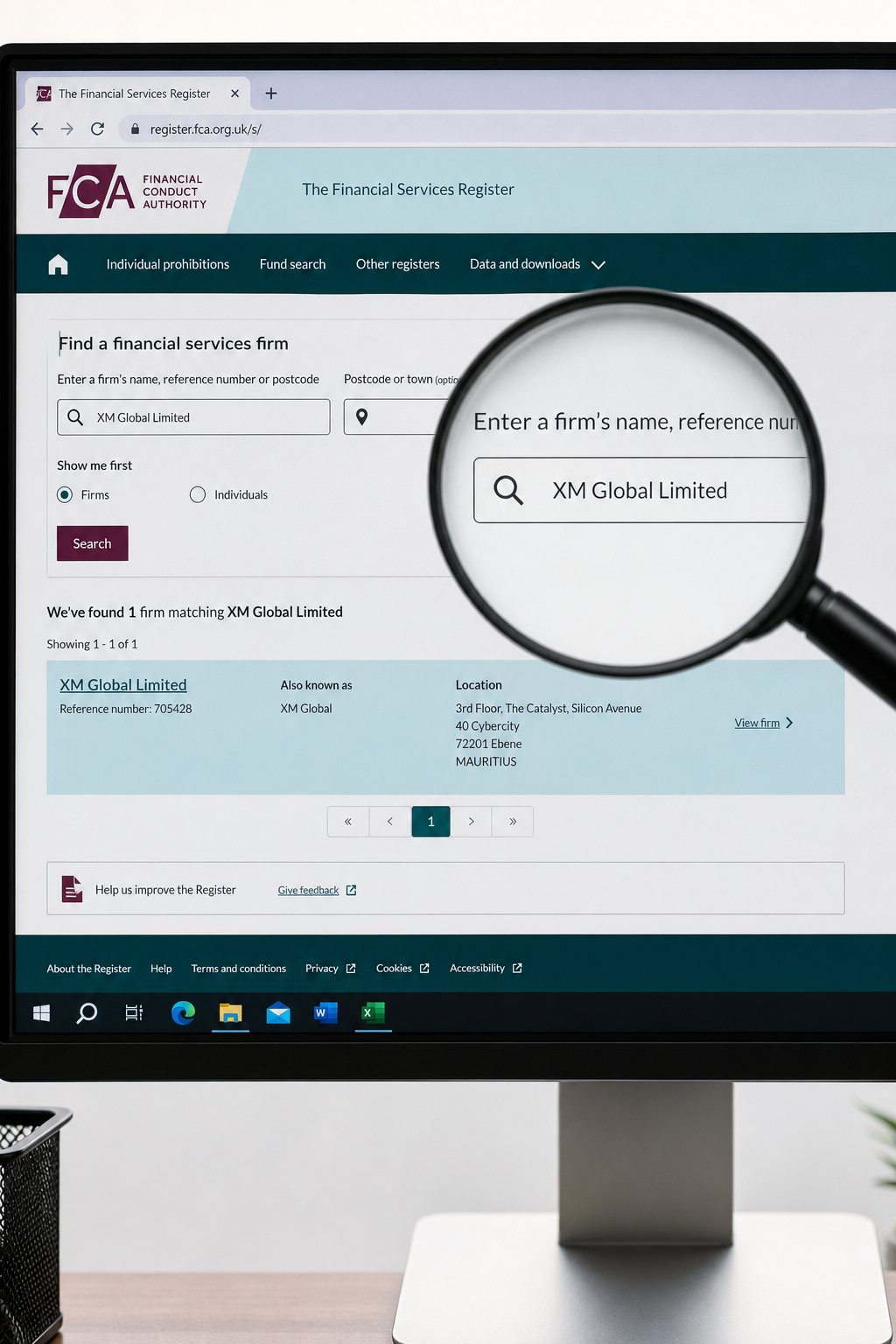This screenshot has height=1344, width=896.
Task: Click external link icon beside Give feedback
Action: click(351, 890)
